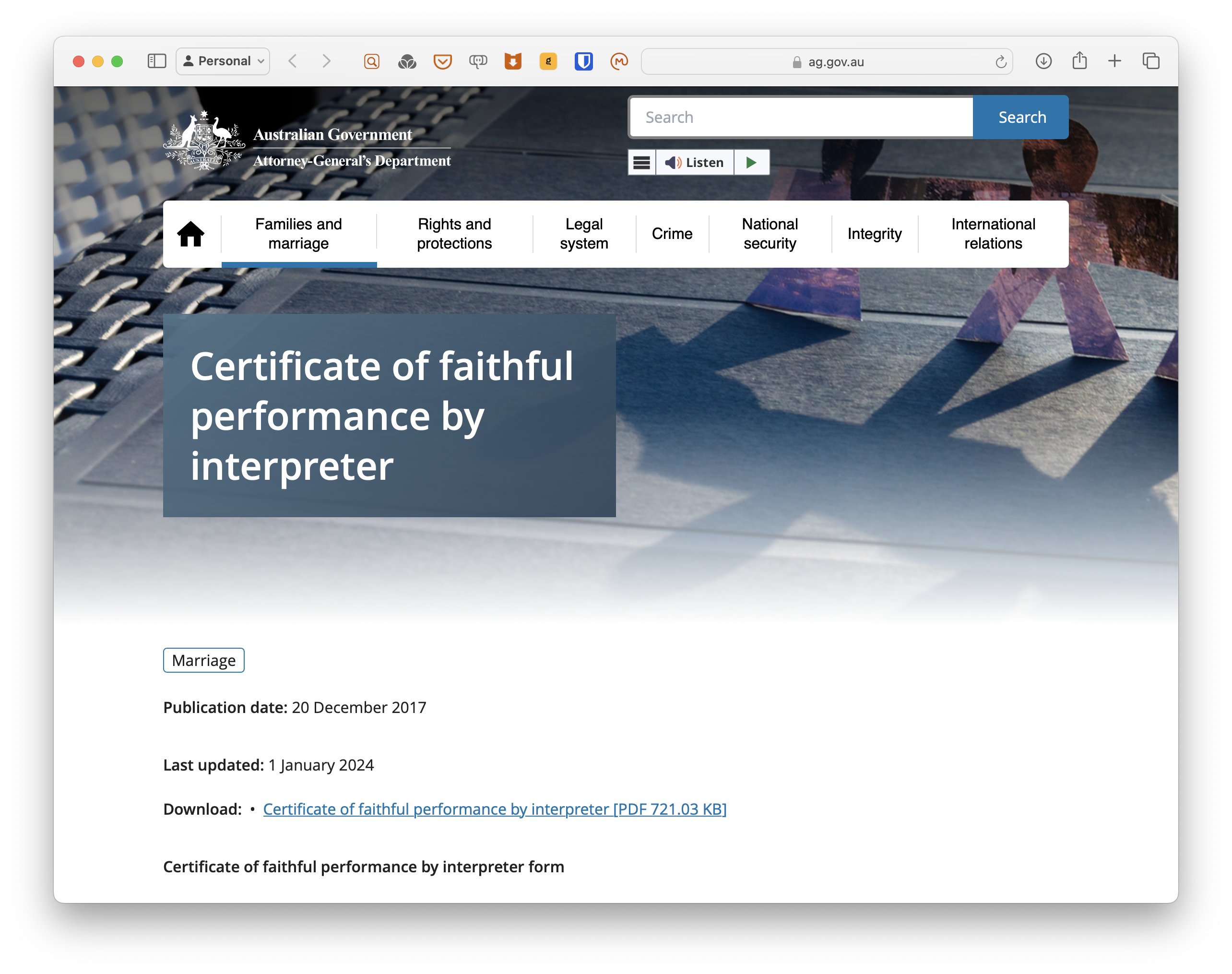Open the Pocket extension icon
1232x974 pixels.
(x=442, y=61)
